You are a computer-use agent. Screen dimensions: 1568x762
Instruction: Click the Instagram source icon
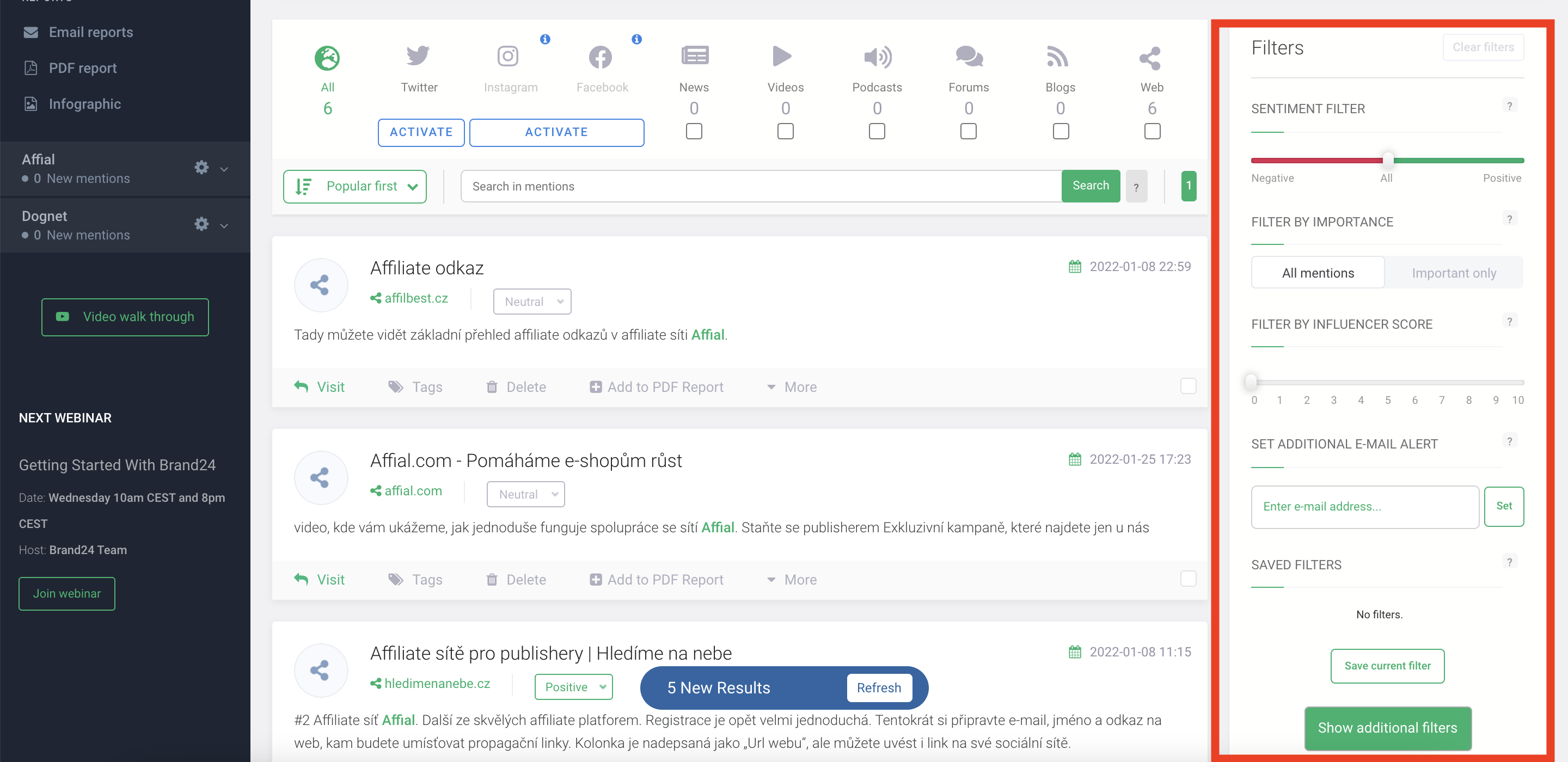click(507, 56)
